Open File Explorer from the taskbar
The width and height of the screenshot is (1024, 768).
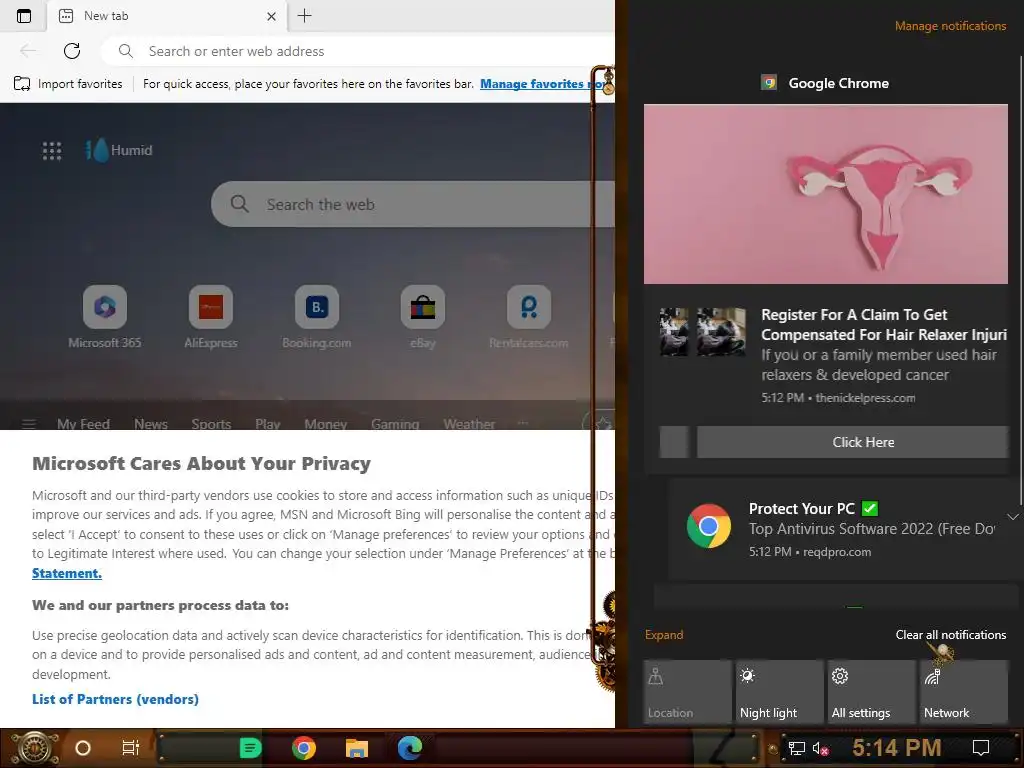(x=357, y=748)
